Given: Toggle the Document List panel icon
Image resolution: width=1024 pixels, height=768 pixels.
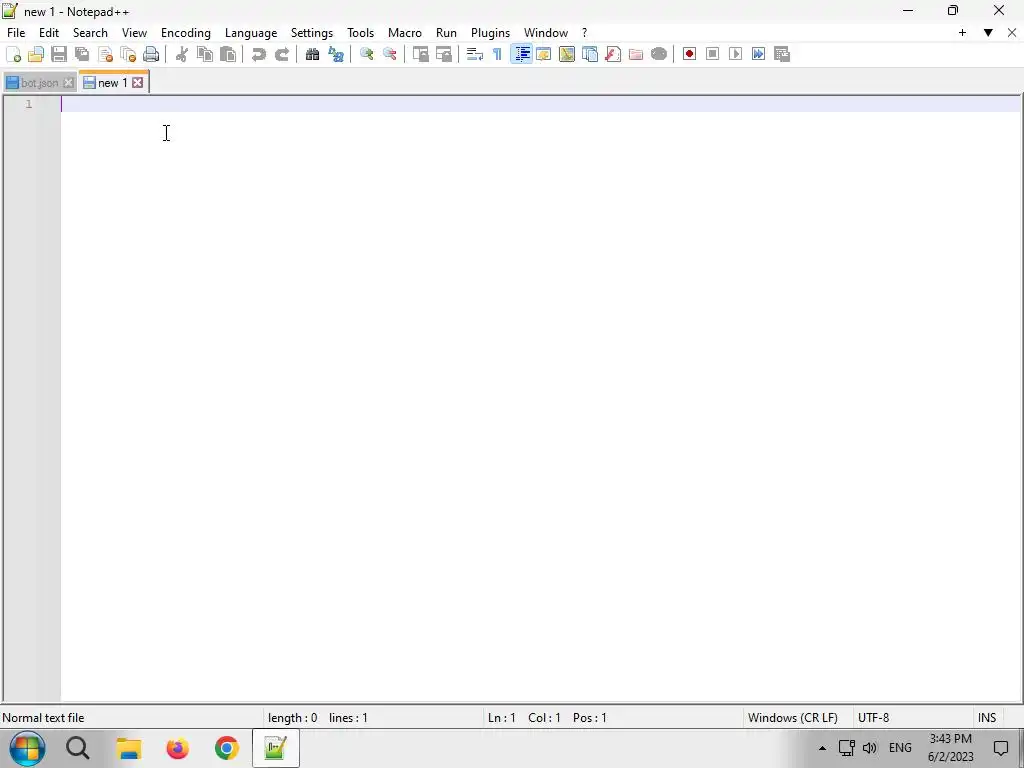Looking at the screenshot, I should click(590, 54).
